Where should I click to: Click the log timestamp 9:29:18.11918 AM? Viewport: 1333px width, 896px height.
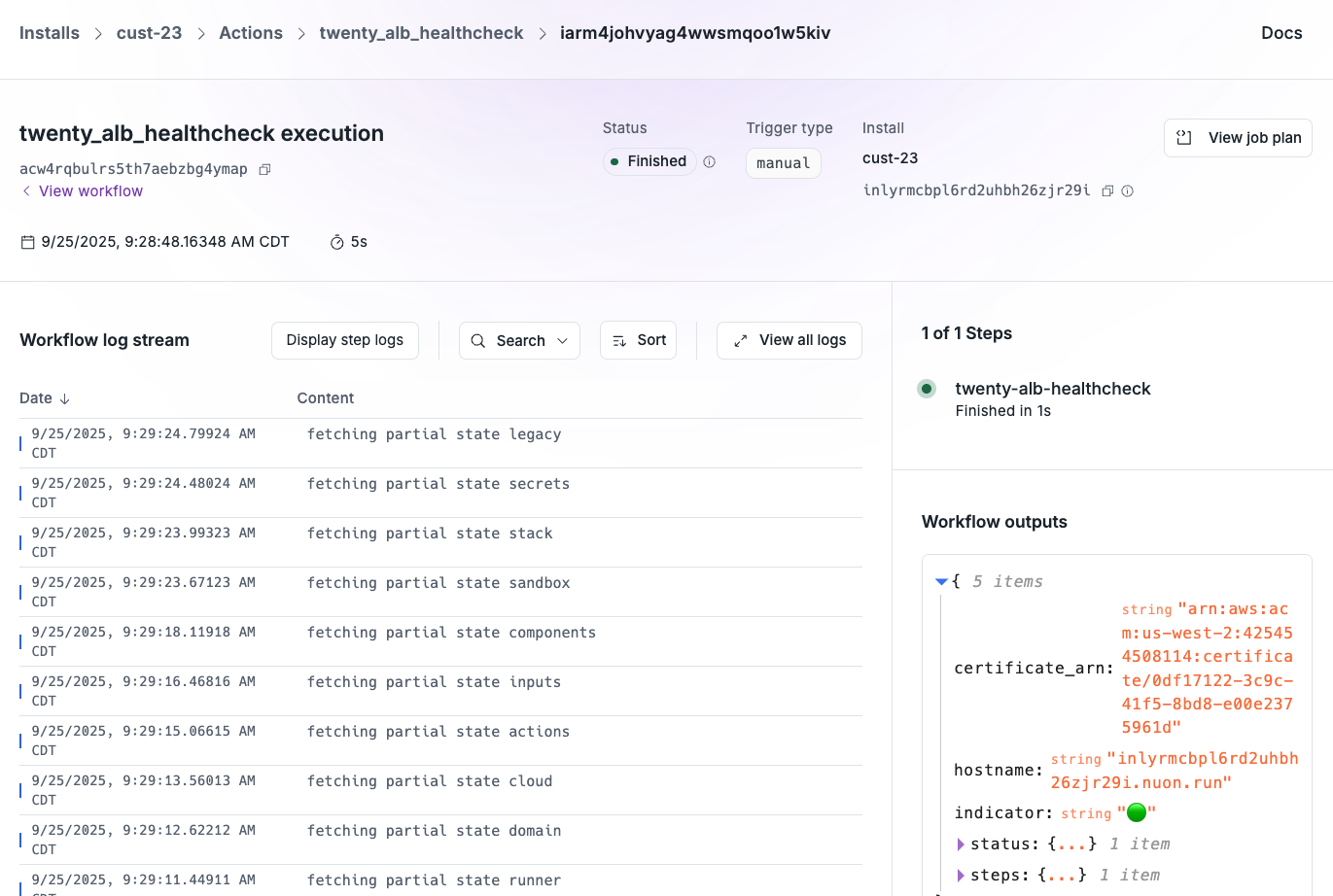144,641
